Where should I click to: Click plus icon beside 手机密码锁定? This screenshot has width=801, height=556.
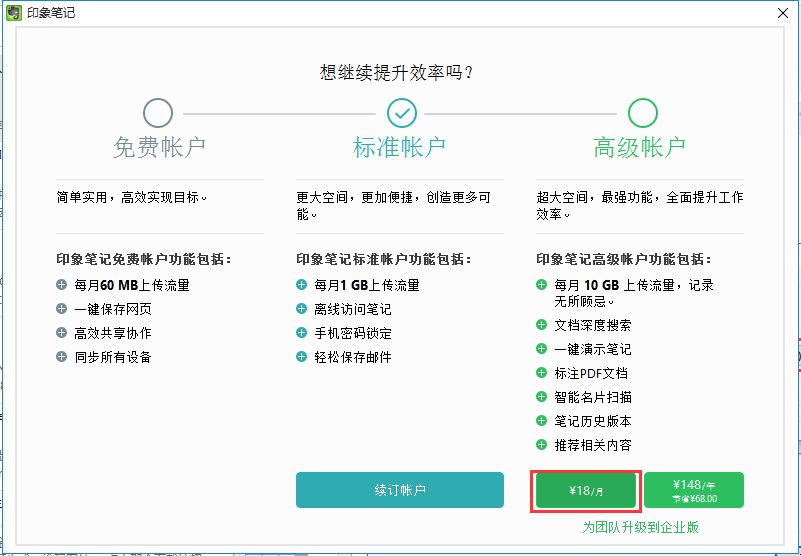[x=301, y=333]
